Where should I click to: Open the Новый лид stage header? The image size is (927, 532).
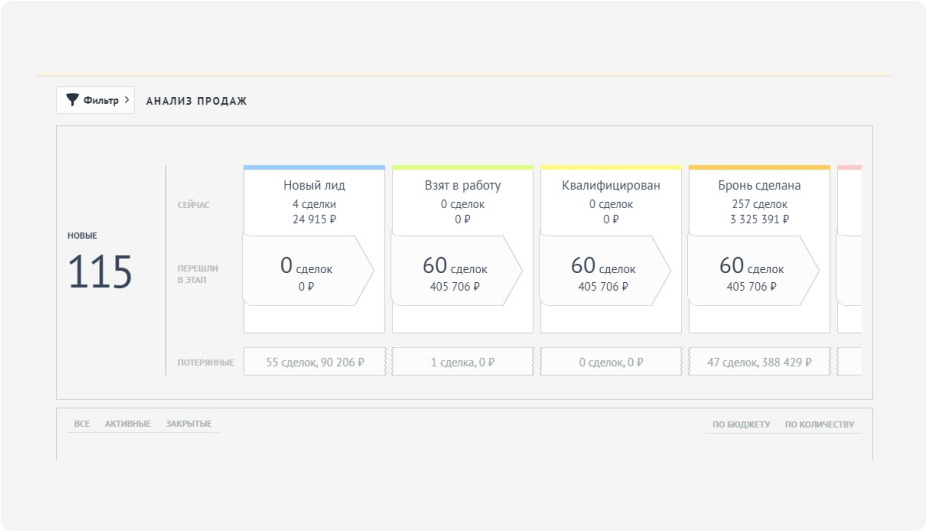(x=314, y=185)
